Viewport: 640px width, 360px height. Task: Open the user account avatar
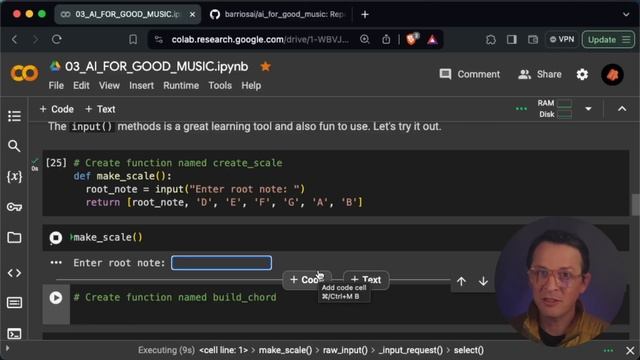612,75
